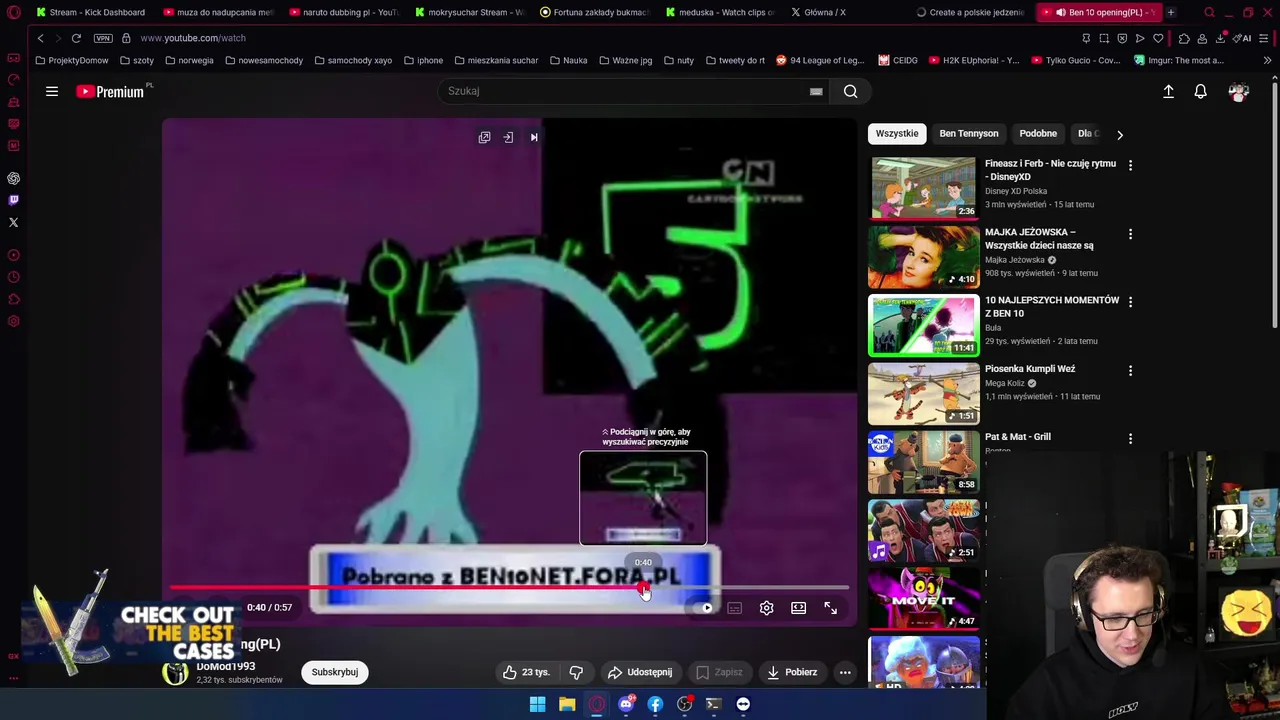Switch the player to theater mode
Screen dimensions: 1280x720
(798, 608)
